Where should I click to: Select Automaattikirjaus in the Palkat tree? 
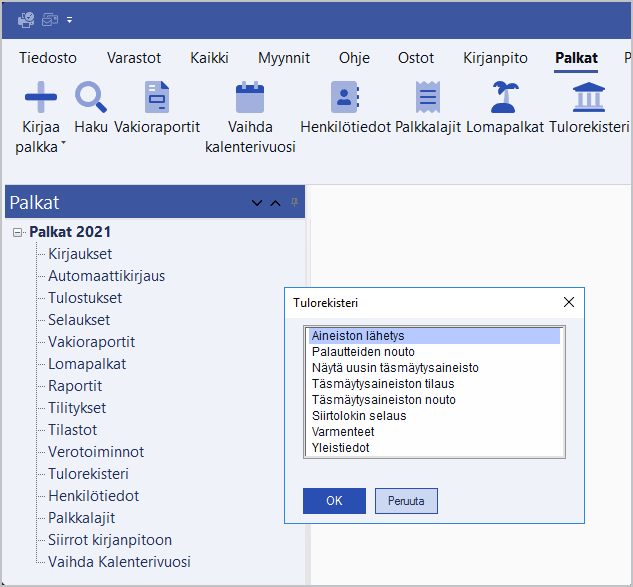[x=106, y=276]
